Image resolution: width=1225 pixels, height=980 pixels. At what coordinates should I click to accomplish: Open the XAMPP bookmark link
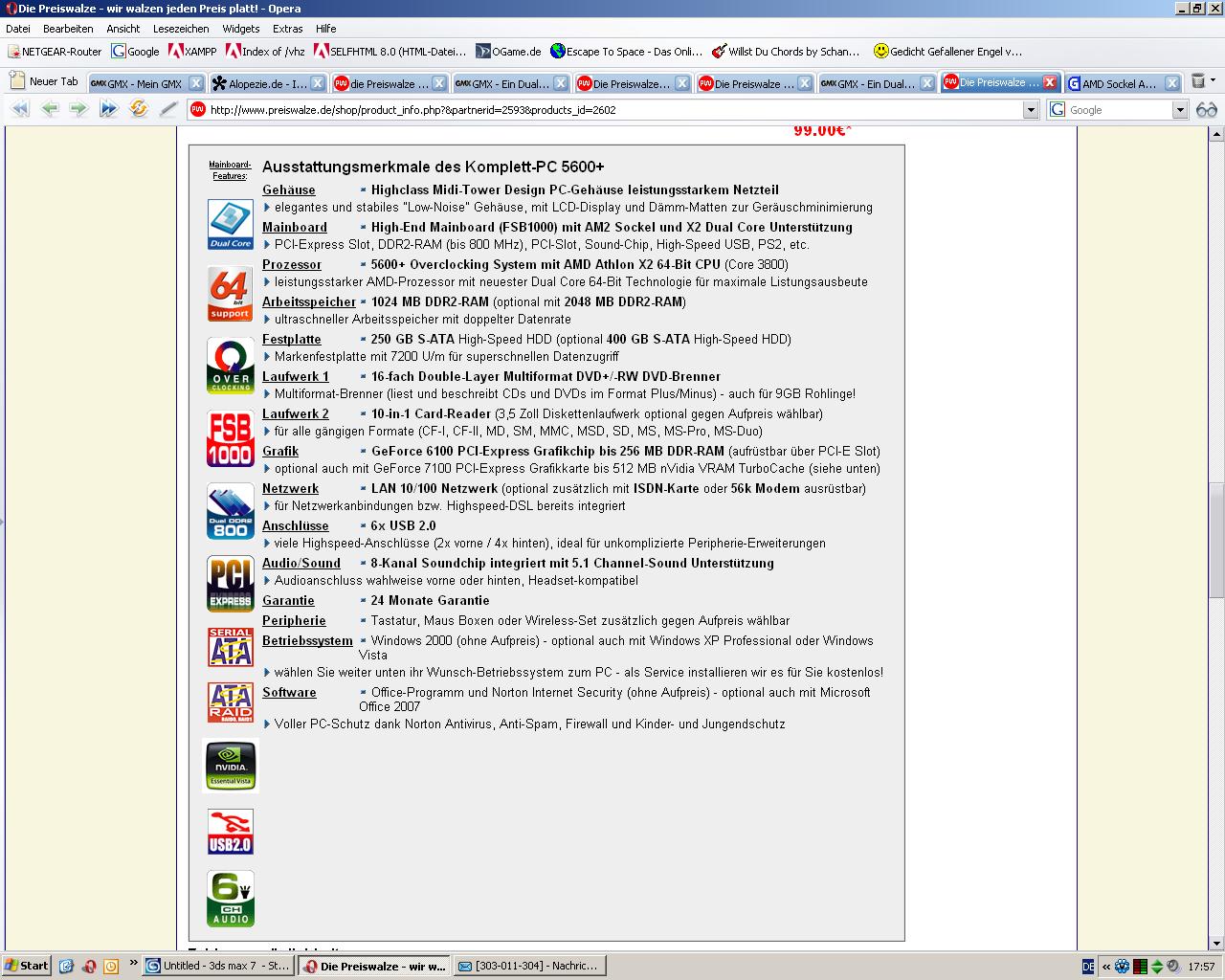pos(192,52)
